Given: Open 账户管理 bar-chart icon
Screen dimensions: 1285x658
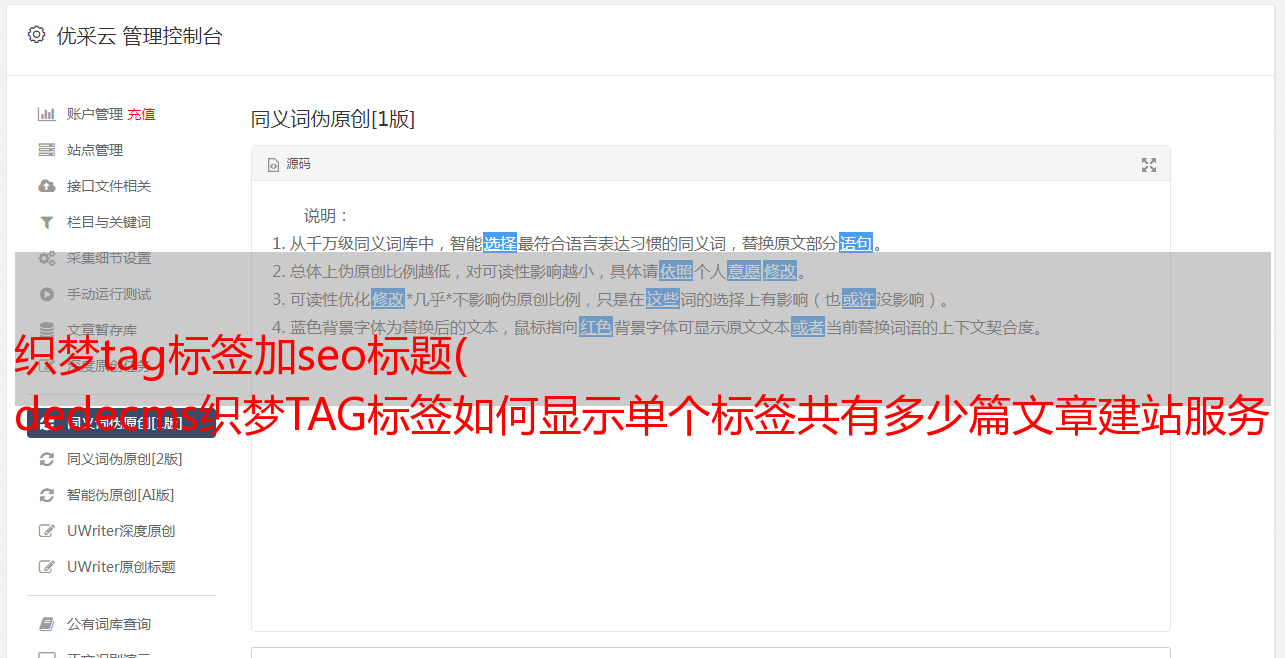Looking at the screenshot, I should click(x=46, y=114).
